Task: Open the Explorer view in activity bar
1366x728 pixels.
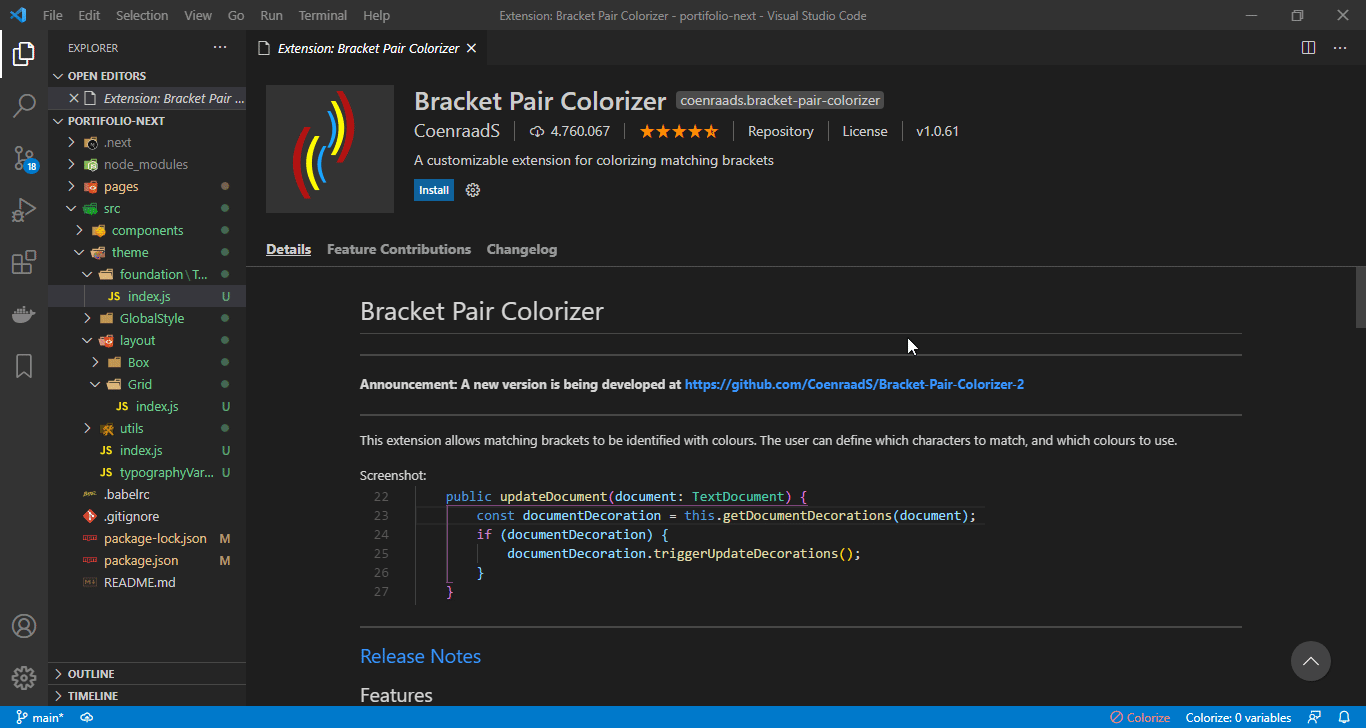Action: pos(24,54)
